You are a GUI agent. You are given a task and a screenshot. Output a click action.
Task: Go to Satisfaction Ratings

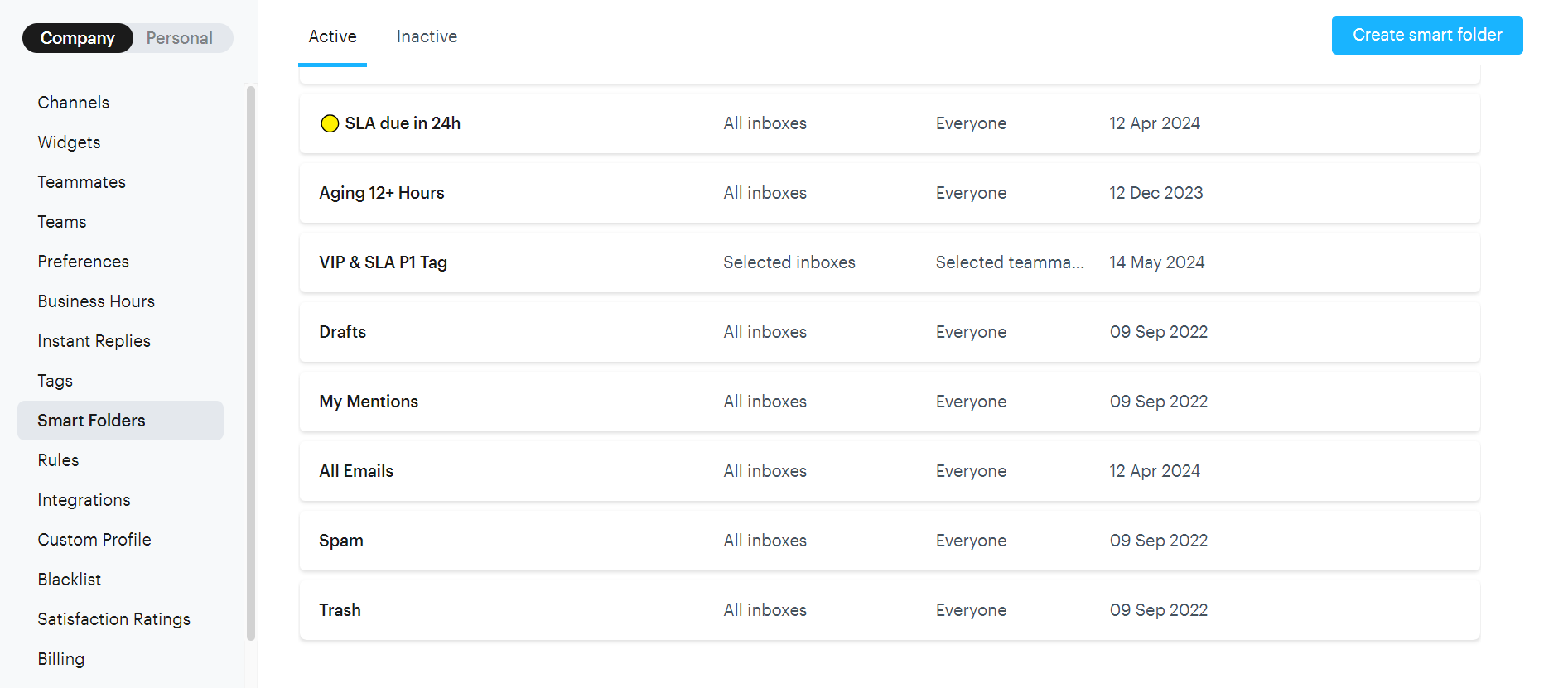[113, 619]
